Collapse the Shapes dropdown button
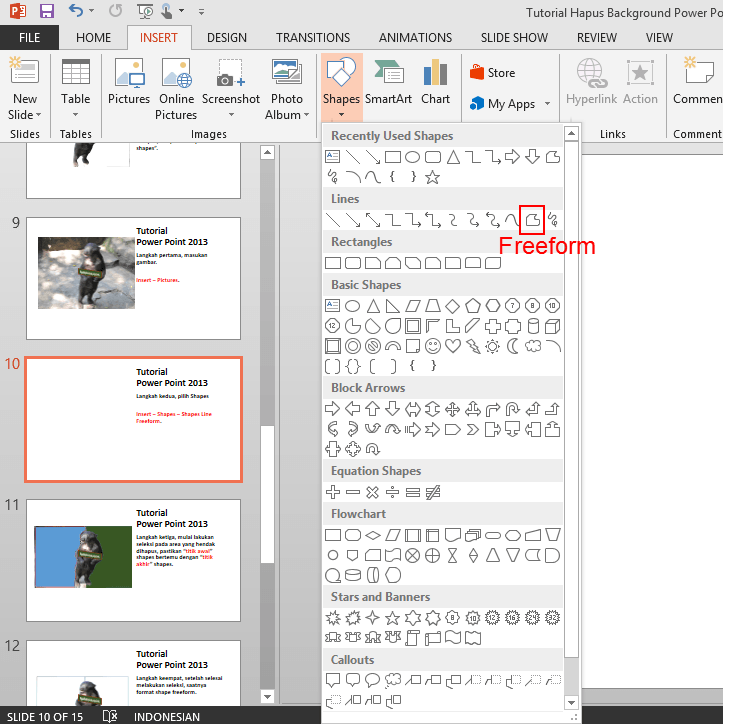The image size is (743, 724). pyautogui.click(x=342, y=88)
